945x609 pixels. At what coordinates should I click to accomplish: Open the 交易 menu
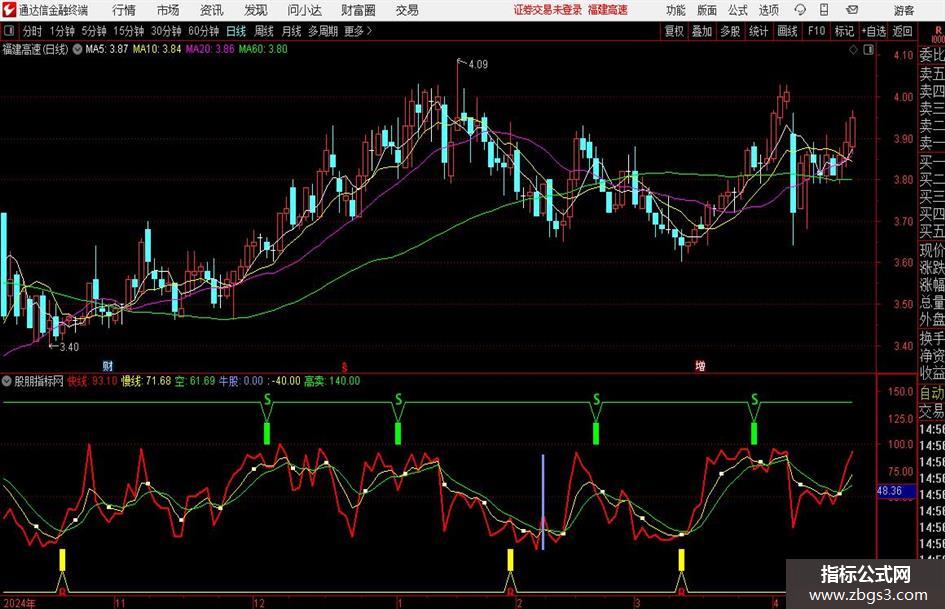(407, 10)
